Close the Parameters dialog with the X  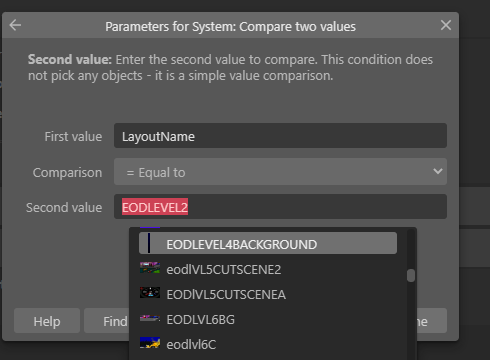(446, 25)
